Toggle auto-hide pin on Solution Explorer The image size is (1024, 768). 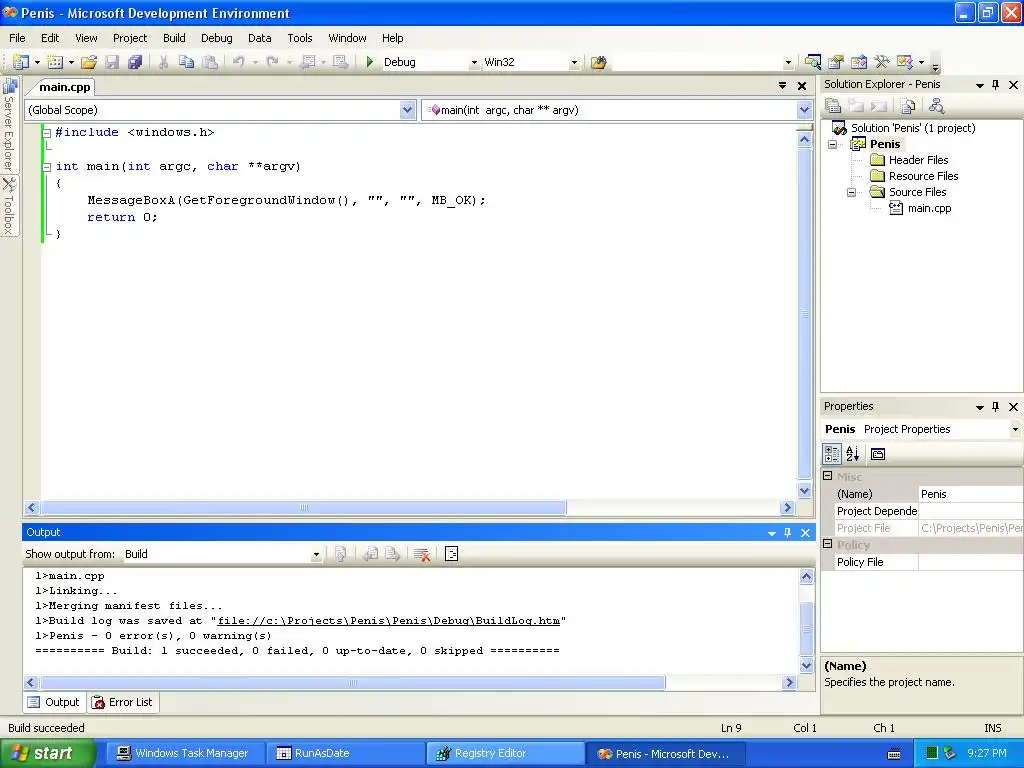tap(995, 84)
